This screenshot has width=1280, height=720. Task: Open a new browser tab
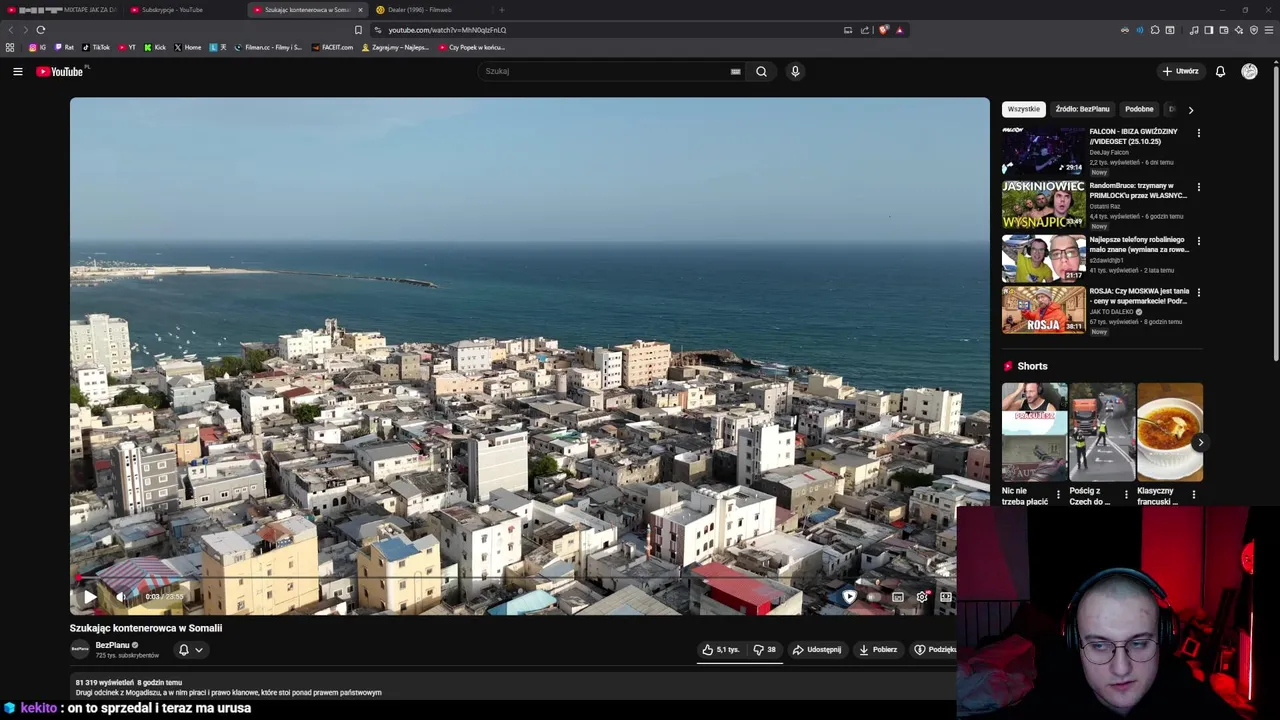502,10
